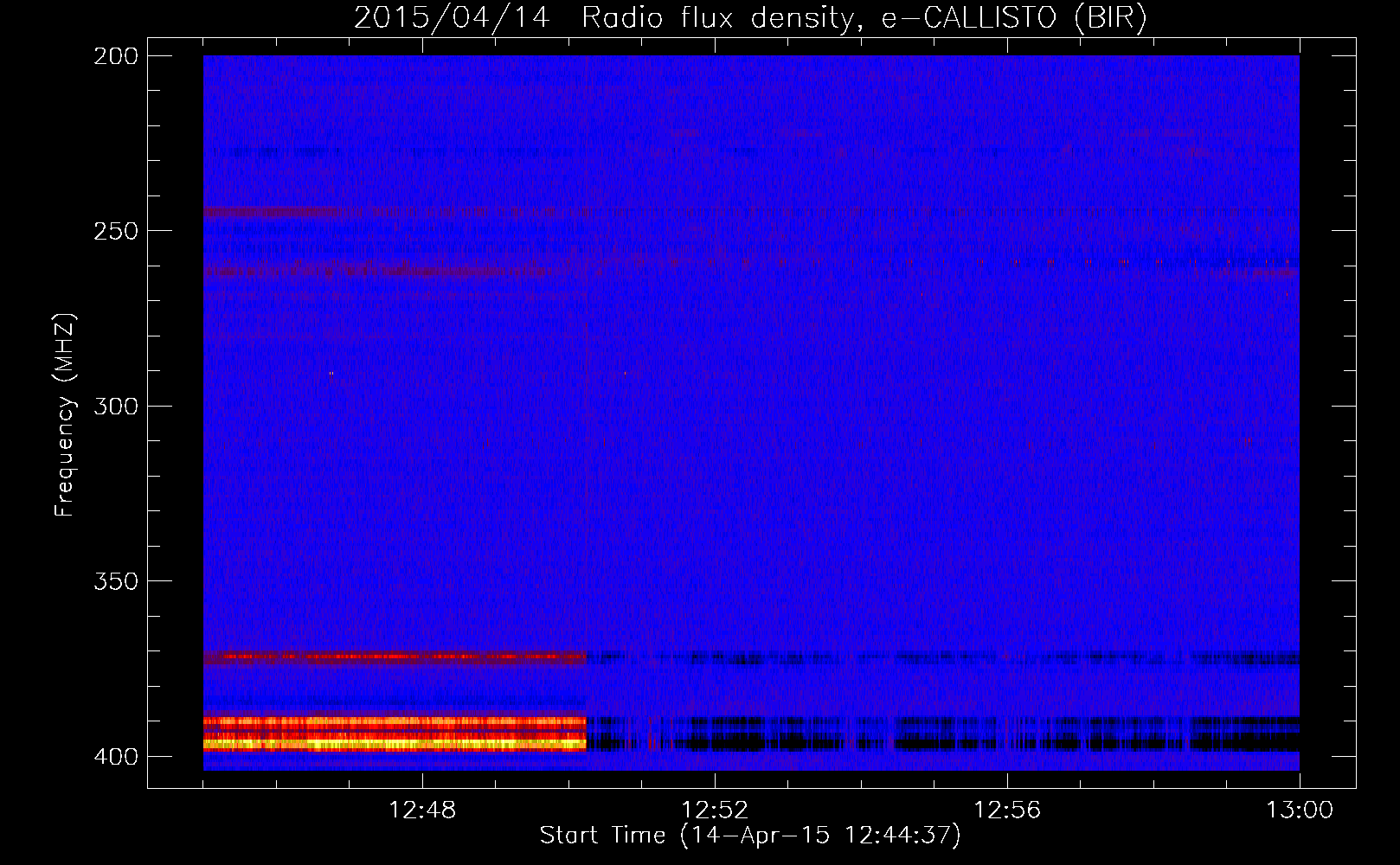Click the "Start Time (14-Apr-15 12:44:37)" axis label
The image size is (1400, 865).
pyautogui.click(x=750, y=836)
